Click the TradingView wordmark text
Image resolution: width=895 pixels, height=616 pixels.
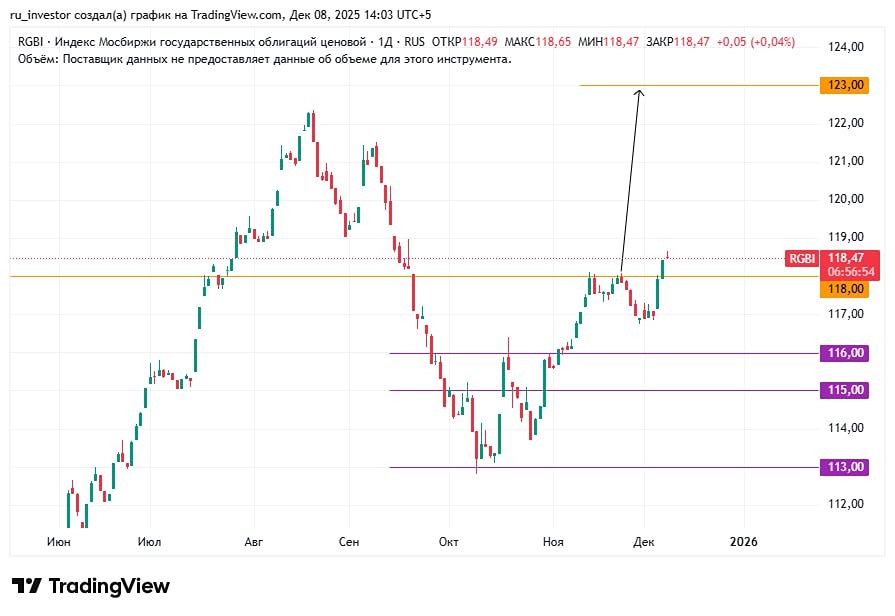point(109,586)
